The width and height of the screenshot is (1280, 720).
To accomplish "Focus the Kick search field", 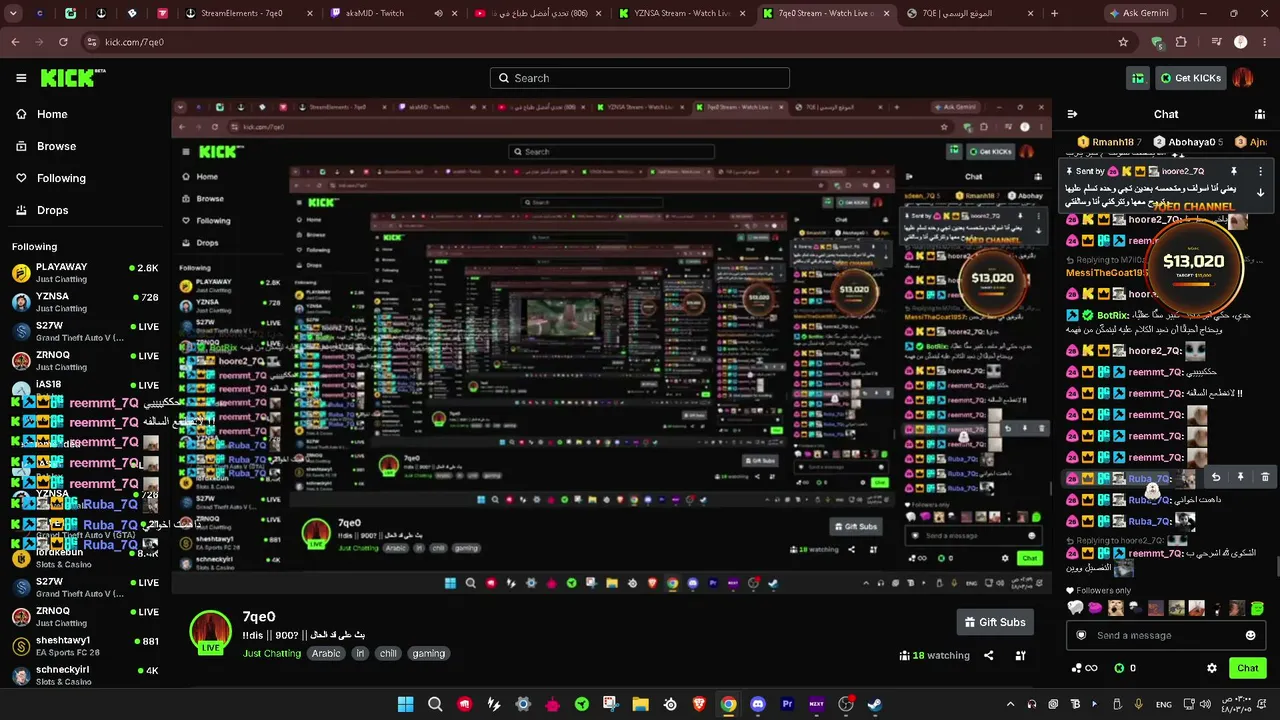I will (x=640, y=78).
